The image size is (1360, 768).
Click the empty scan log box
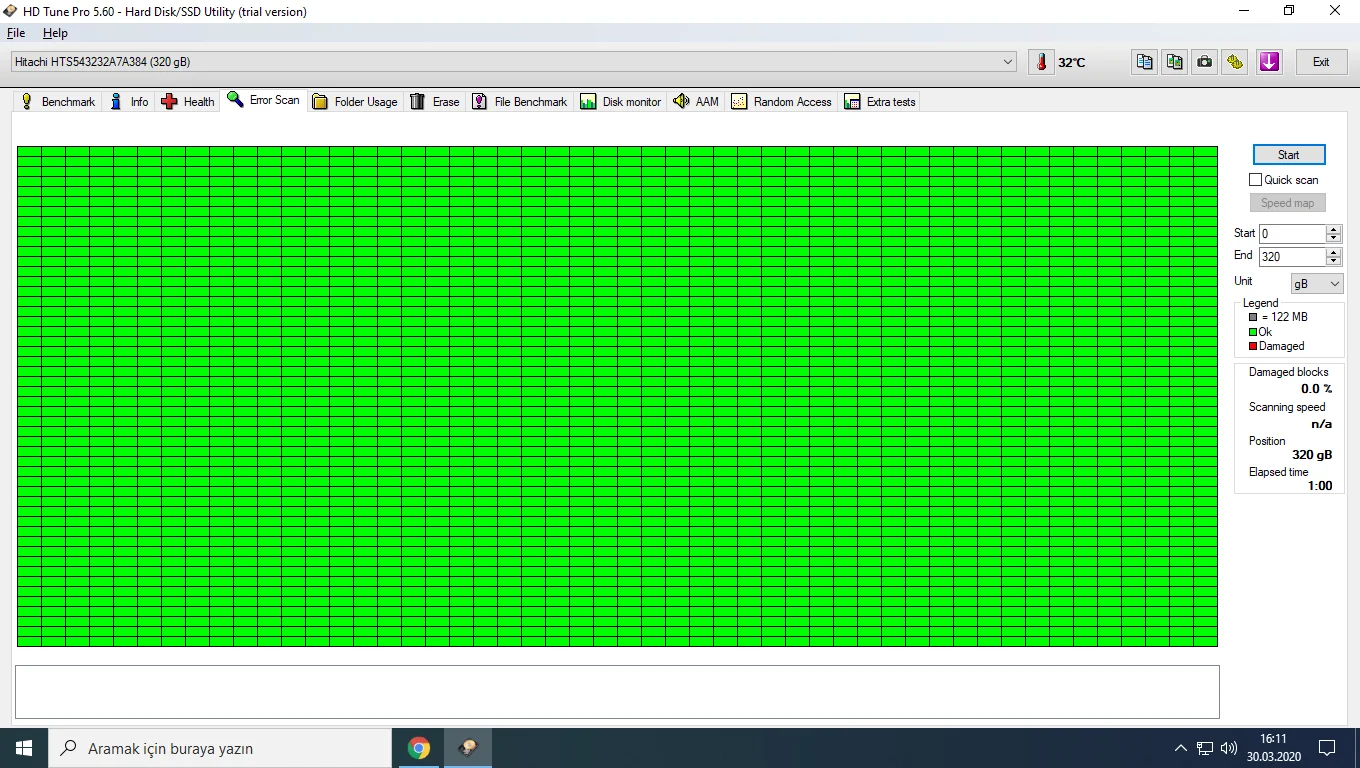(x=617, y=692)
